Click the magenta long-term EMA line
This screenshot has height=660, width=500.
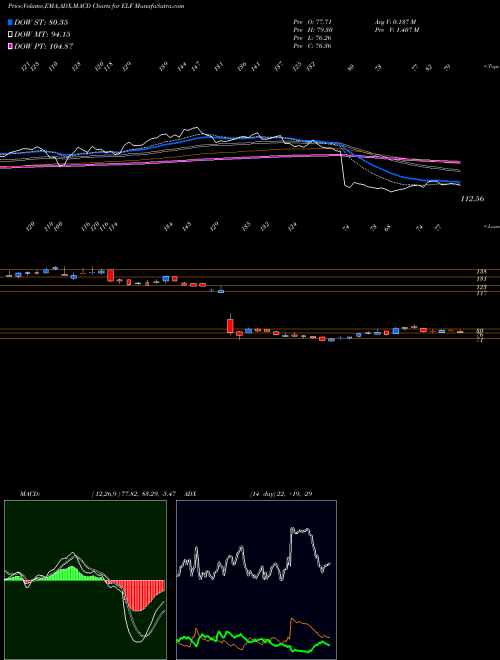(x=229, y=159)
